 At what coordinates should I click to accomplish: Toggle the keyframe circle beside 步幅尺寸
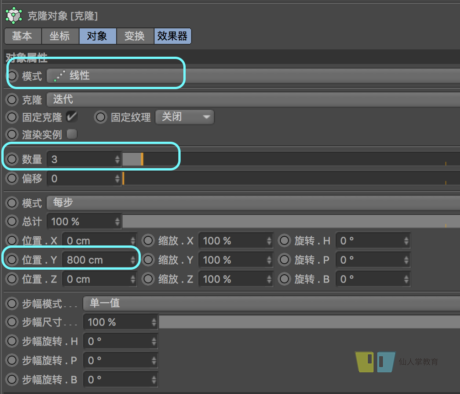point(12,322)
